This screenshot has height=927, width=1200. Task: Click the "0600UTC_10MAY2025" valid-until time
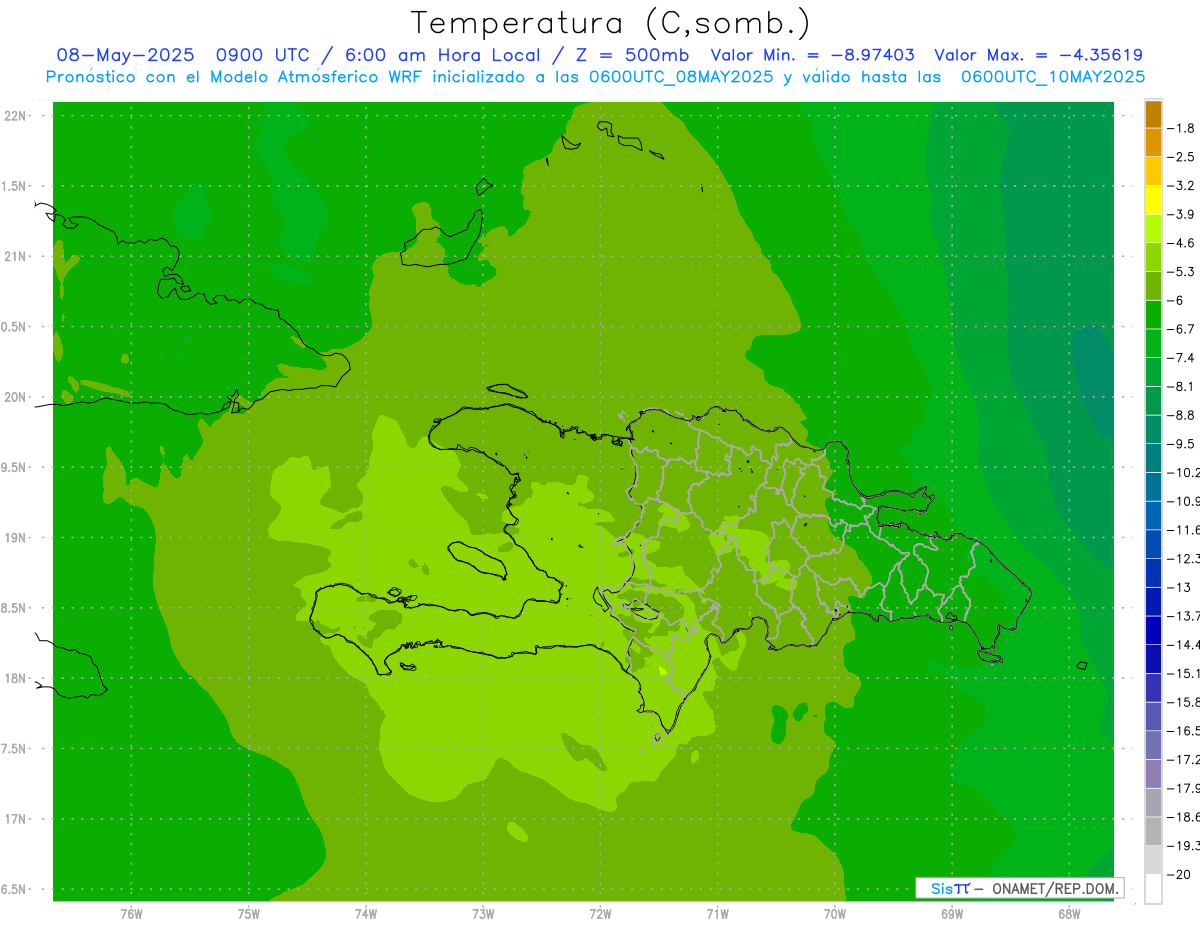point(1053,77)
